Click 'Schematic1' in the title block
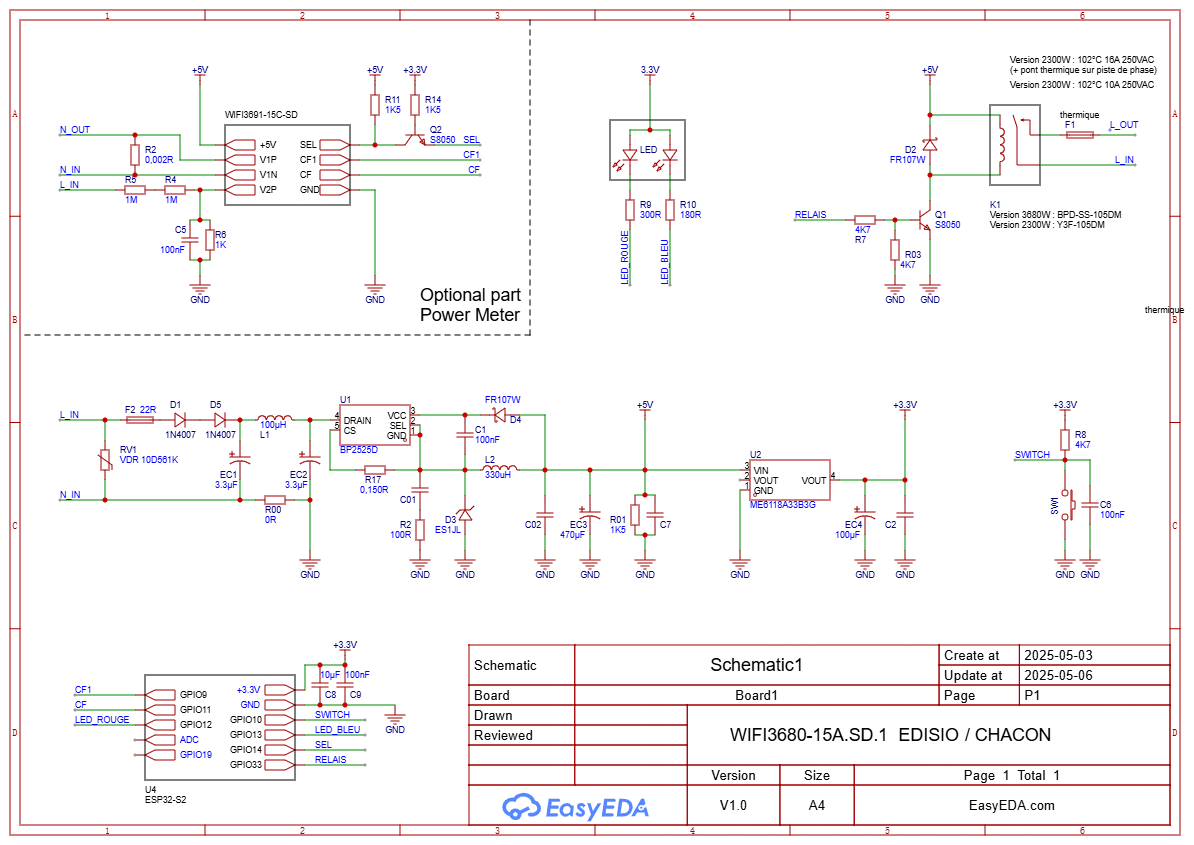Screen dimensions: 1194x845 pos(756,665)
